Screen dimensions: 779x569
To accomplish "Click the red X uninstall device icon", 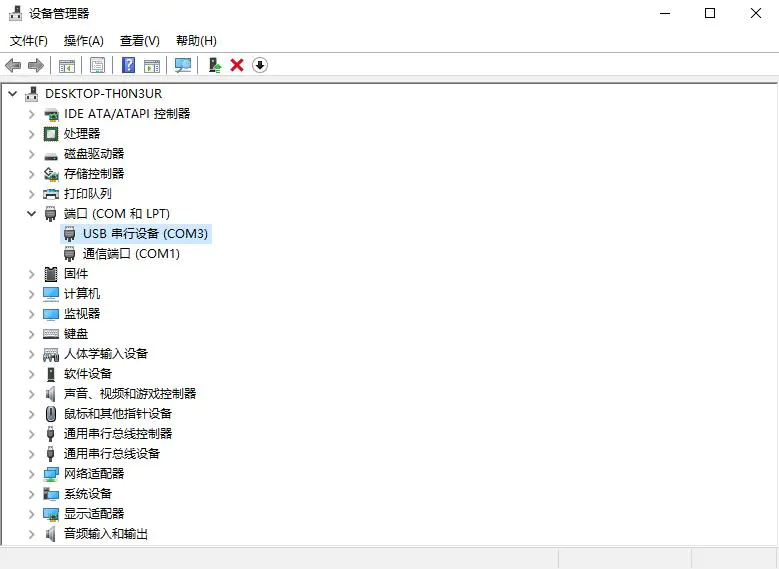I will [x=237, y=65].
